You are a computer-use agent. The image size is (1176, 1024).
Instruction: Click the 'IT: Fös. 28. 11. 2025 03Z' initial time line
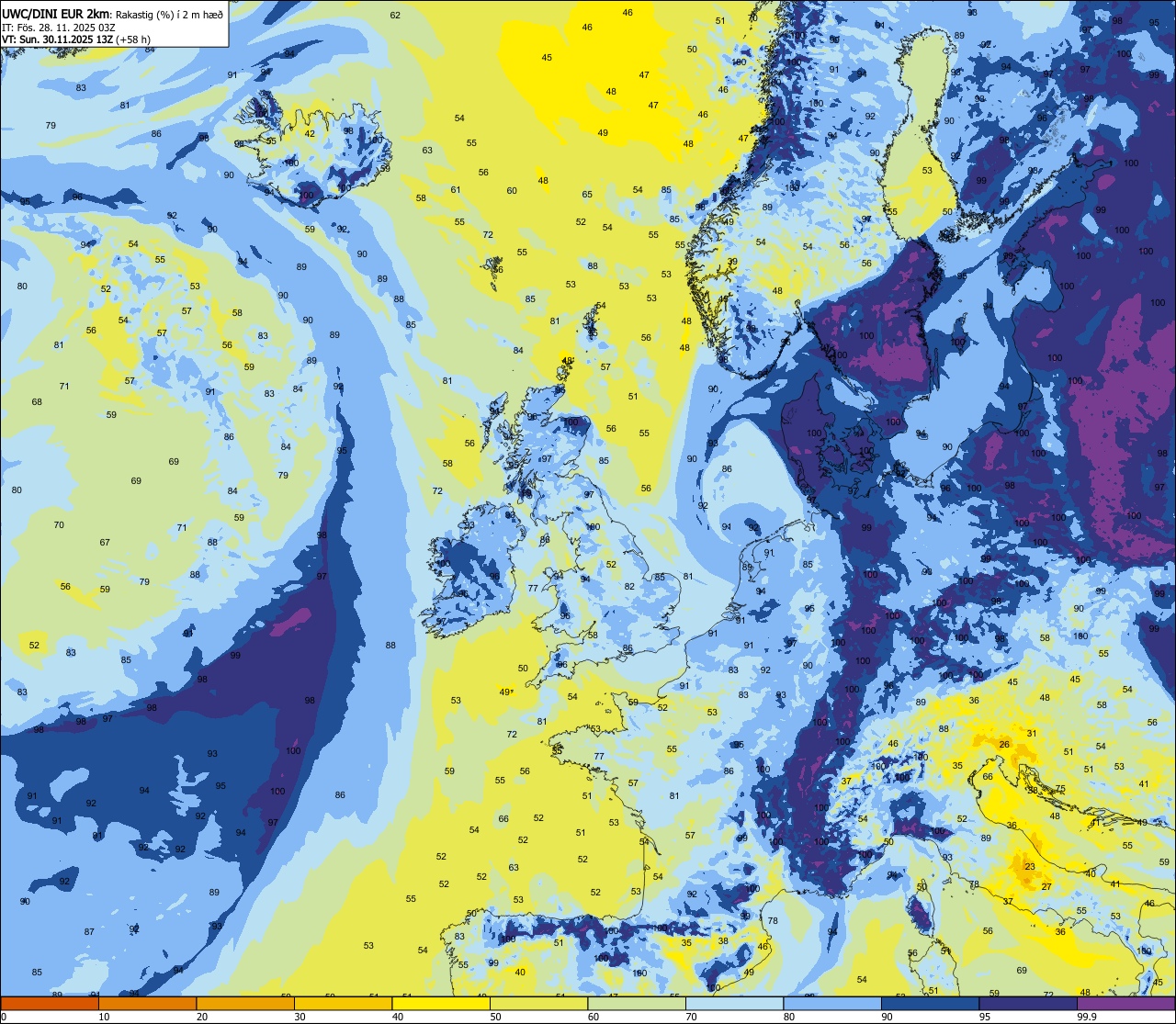click(x=59, y=28)
